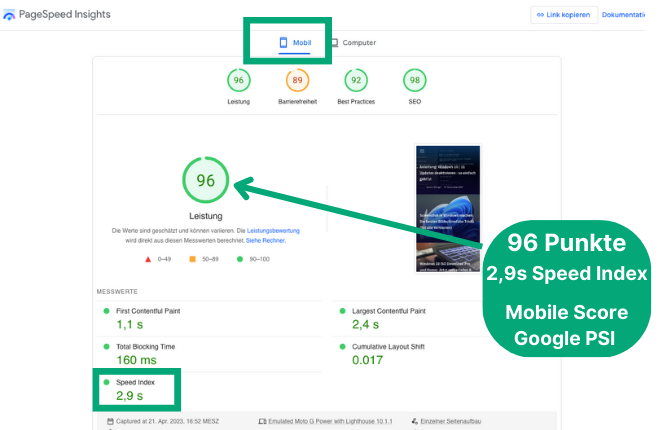Click the calendar icon next to Captured at
664x430 pixels.
tap(110, 421)
